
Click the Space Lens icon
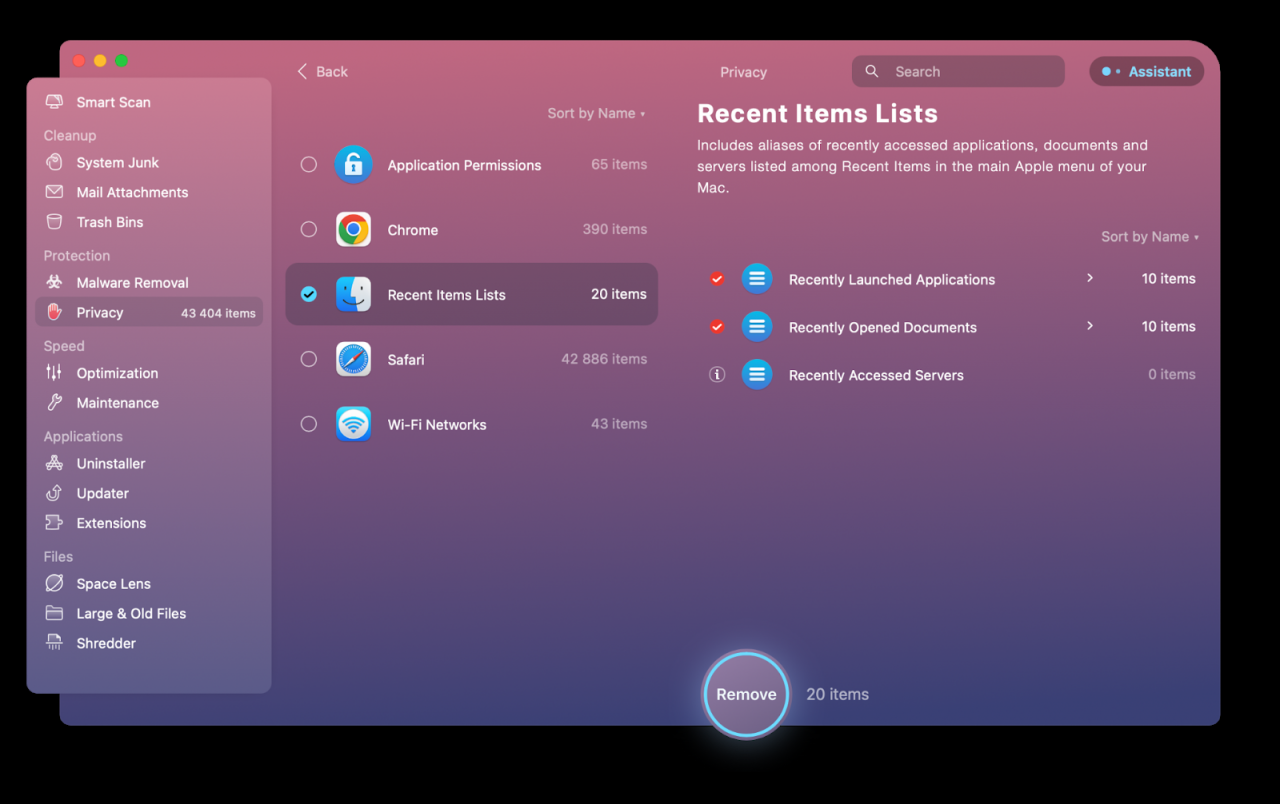coord(55,583)
